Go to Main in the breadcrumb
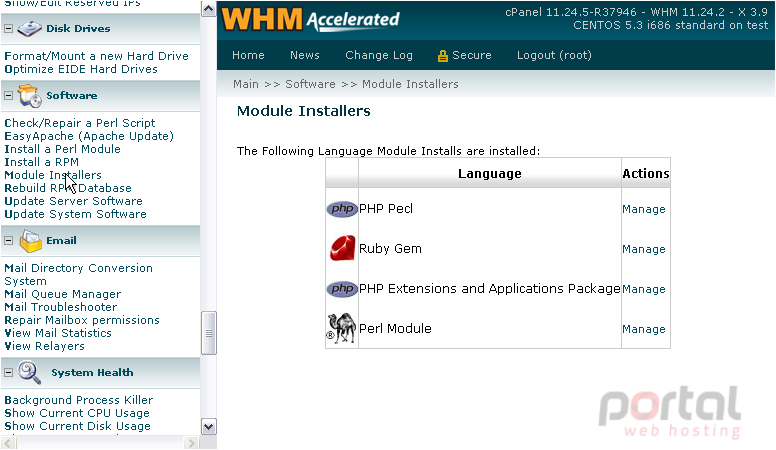 click(x=246, y=84)
